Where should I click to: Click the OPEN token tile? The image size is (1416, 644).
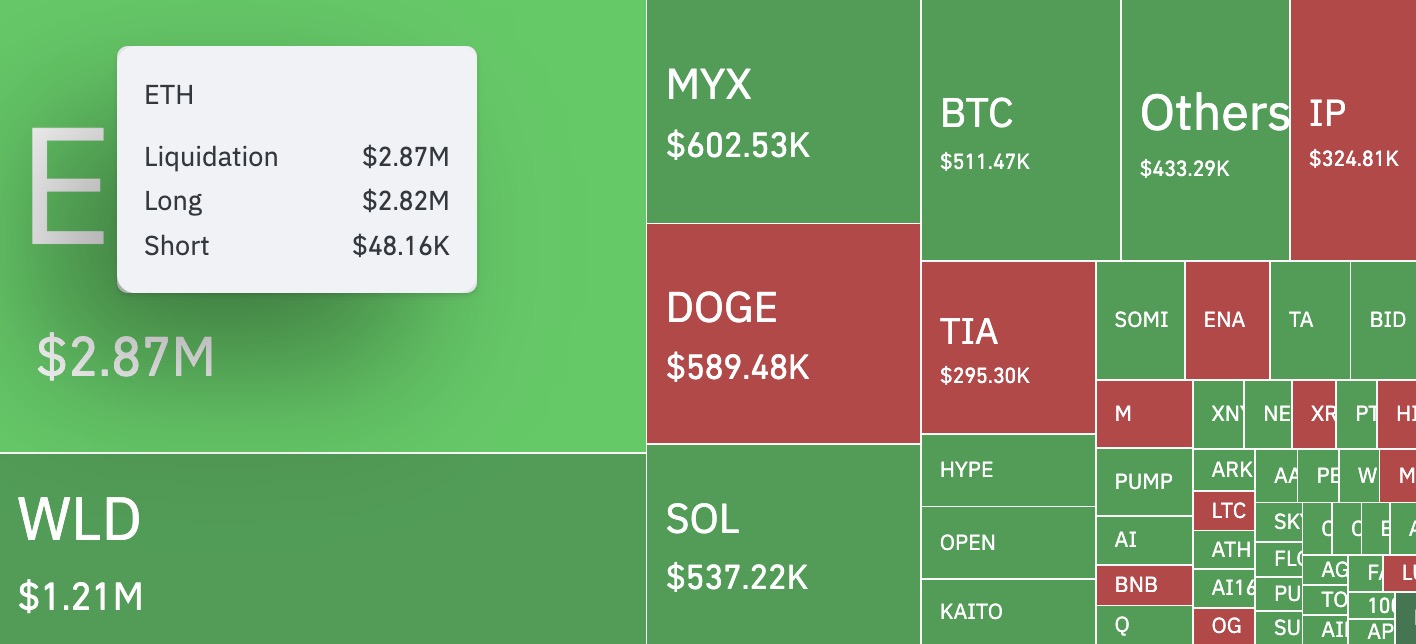[x=1008, y=543]
